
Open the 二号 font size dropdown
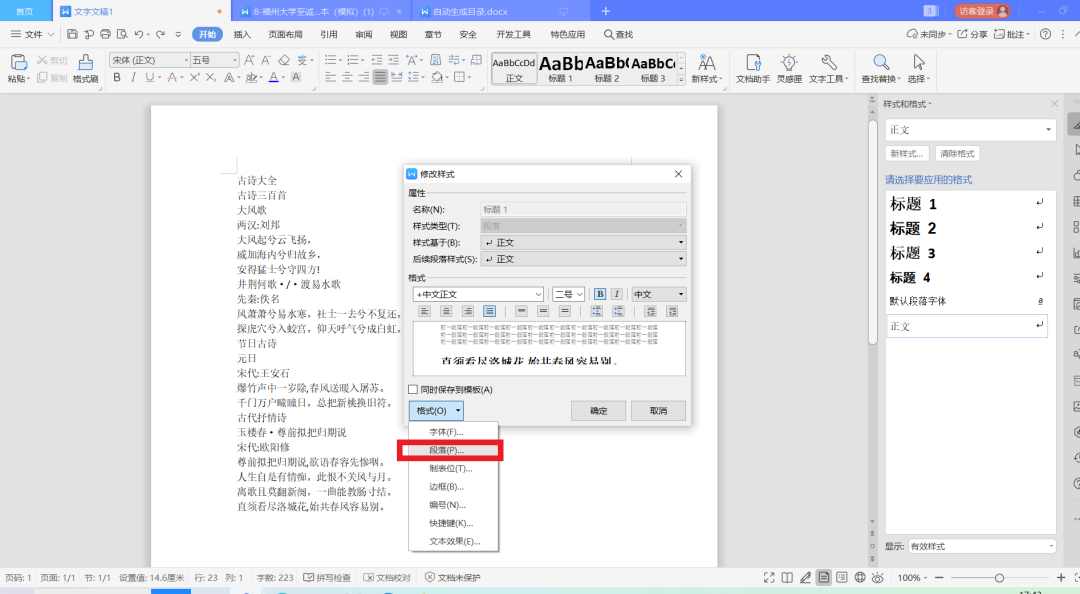point(569,294)
